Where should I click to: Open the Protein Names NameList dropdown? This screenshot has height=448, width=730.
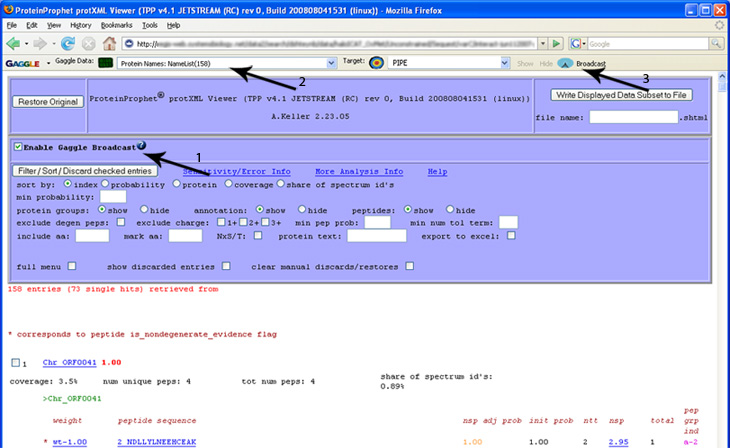tap(331, 63)
